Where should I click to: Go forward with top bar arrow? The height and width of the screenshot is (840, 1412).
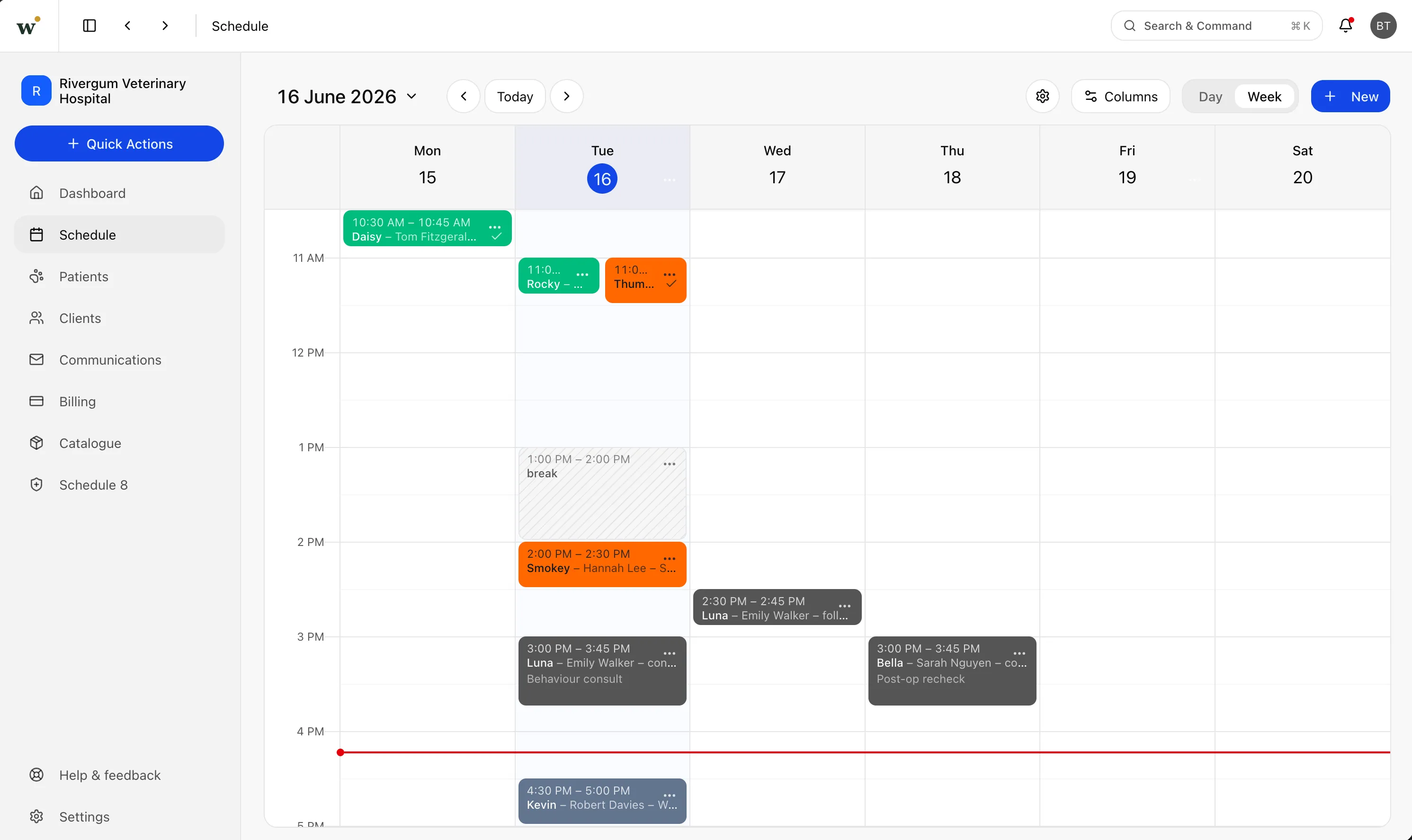click(165, 26)
